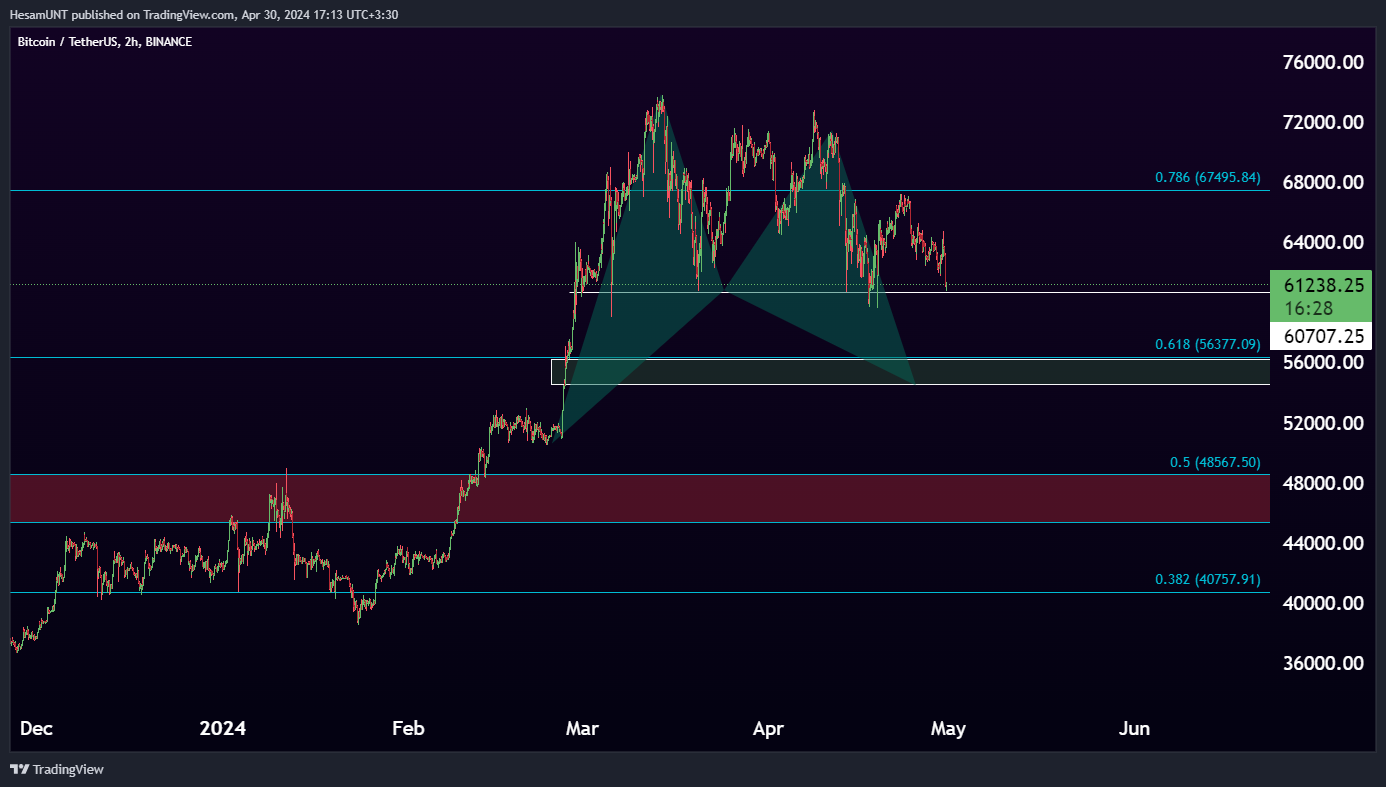Image resolution: width=1386 pixels, height=787 pixels.
Task: Click the 0.618 (56377.09) Fibonacci label
Action: click(1208, 344)
